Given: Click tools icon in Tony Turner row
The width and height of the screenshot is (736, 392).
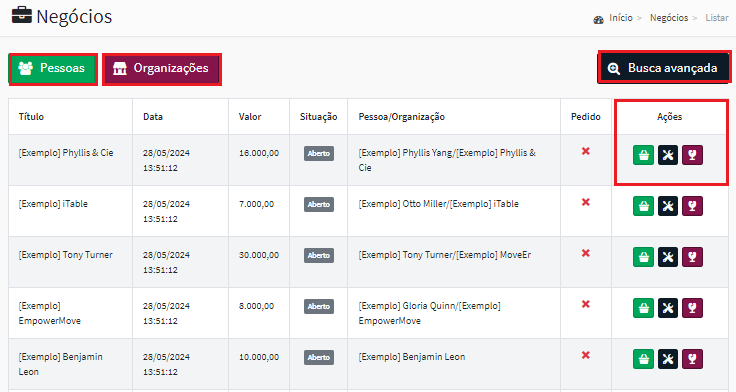Looking at the screenshot, I should pos(667,257).
